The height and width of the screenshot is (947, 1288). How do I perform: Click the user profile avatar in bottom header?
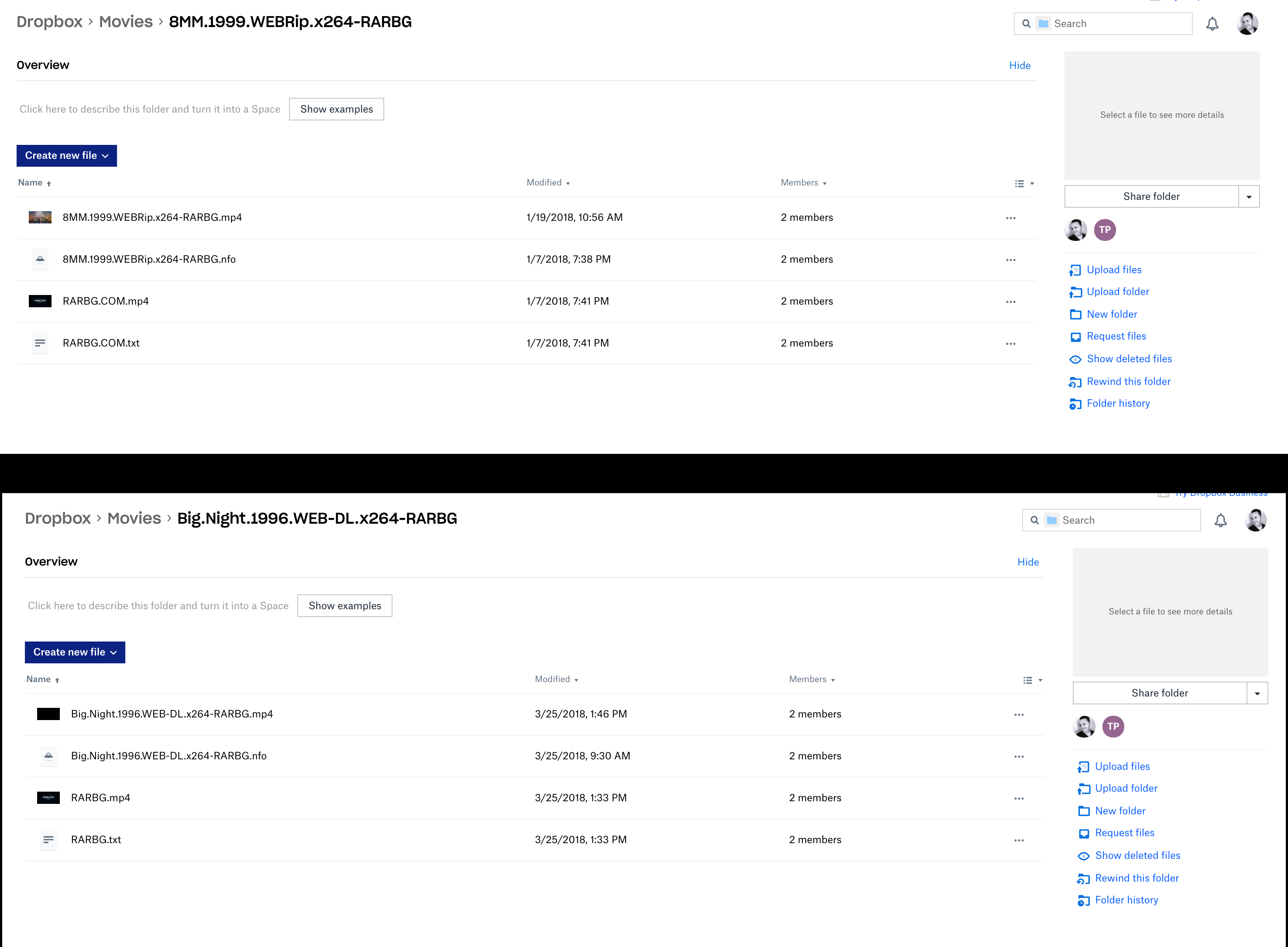click(x=1255, y=521)
